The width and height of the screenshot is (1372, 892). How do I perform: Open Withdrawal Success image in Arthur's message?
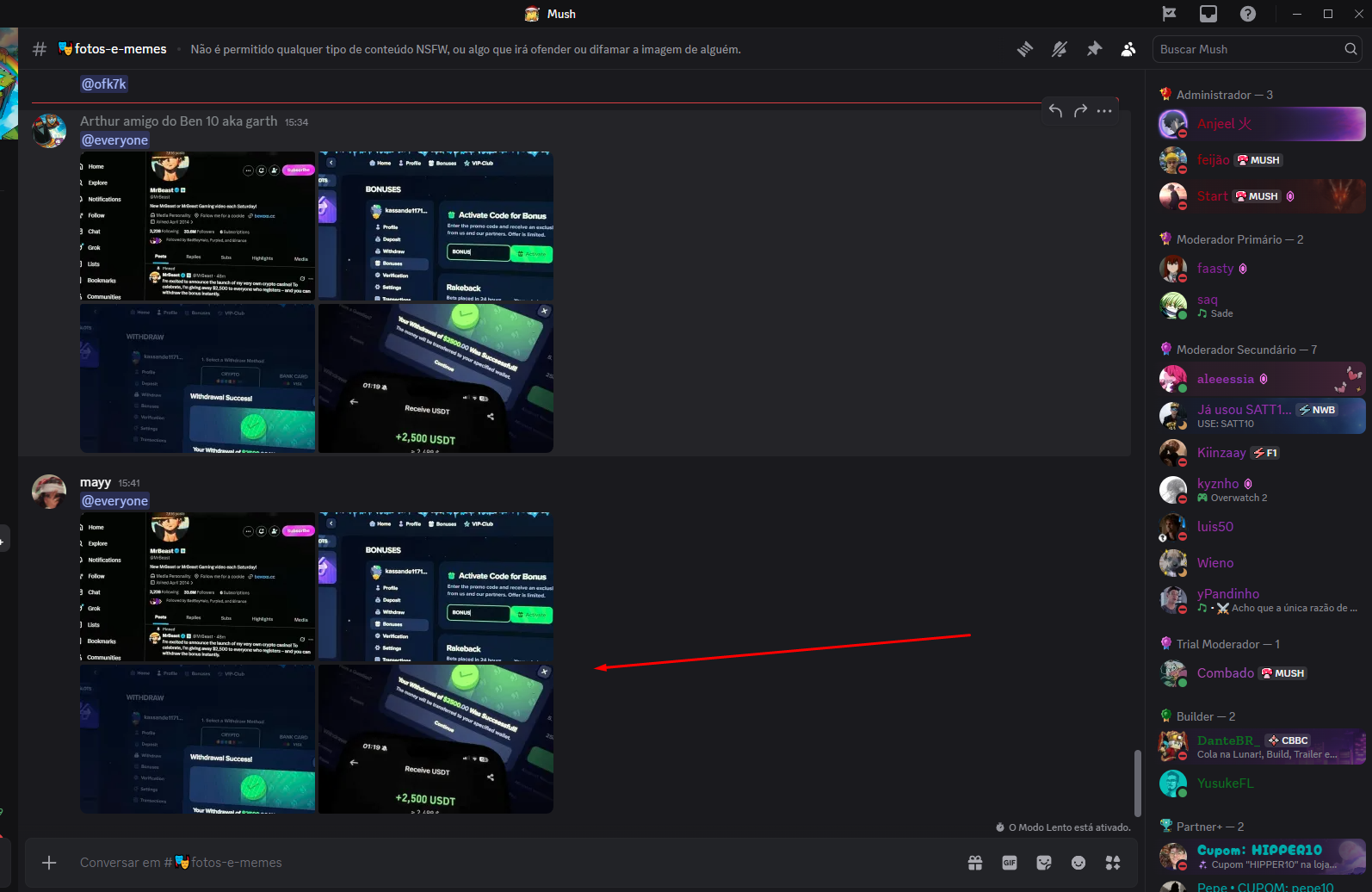point(197,378)
